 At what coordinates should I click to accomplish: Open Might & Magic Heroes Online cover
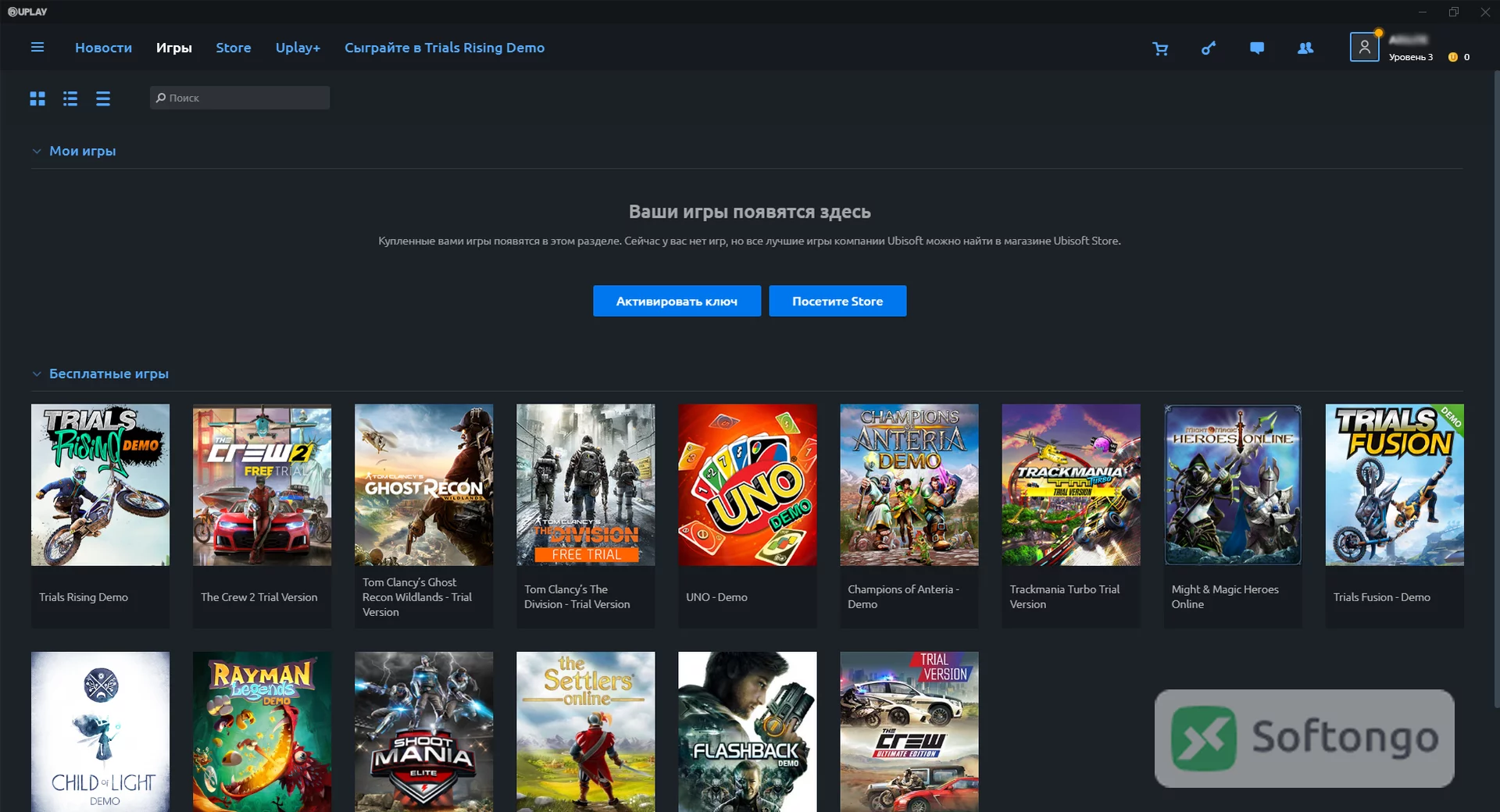[1233, 484]
